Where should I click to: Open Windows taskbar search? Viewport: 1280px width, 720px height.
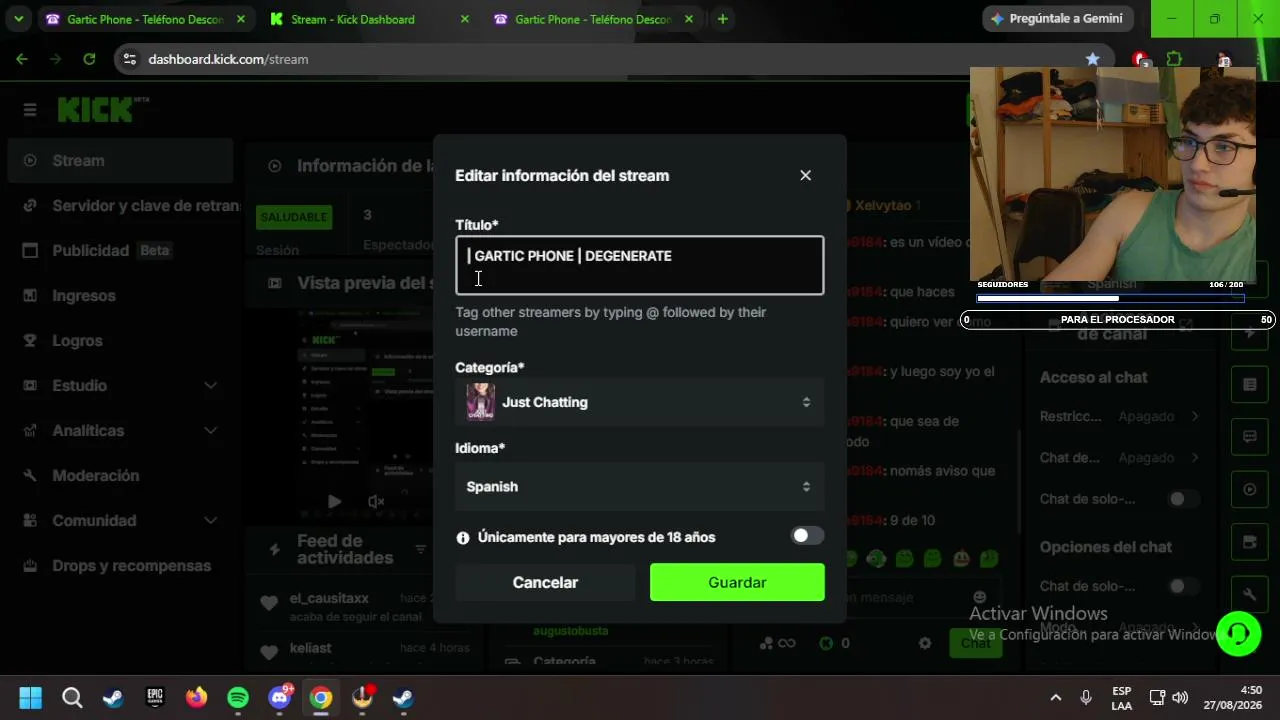[x=72, y=697]
